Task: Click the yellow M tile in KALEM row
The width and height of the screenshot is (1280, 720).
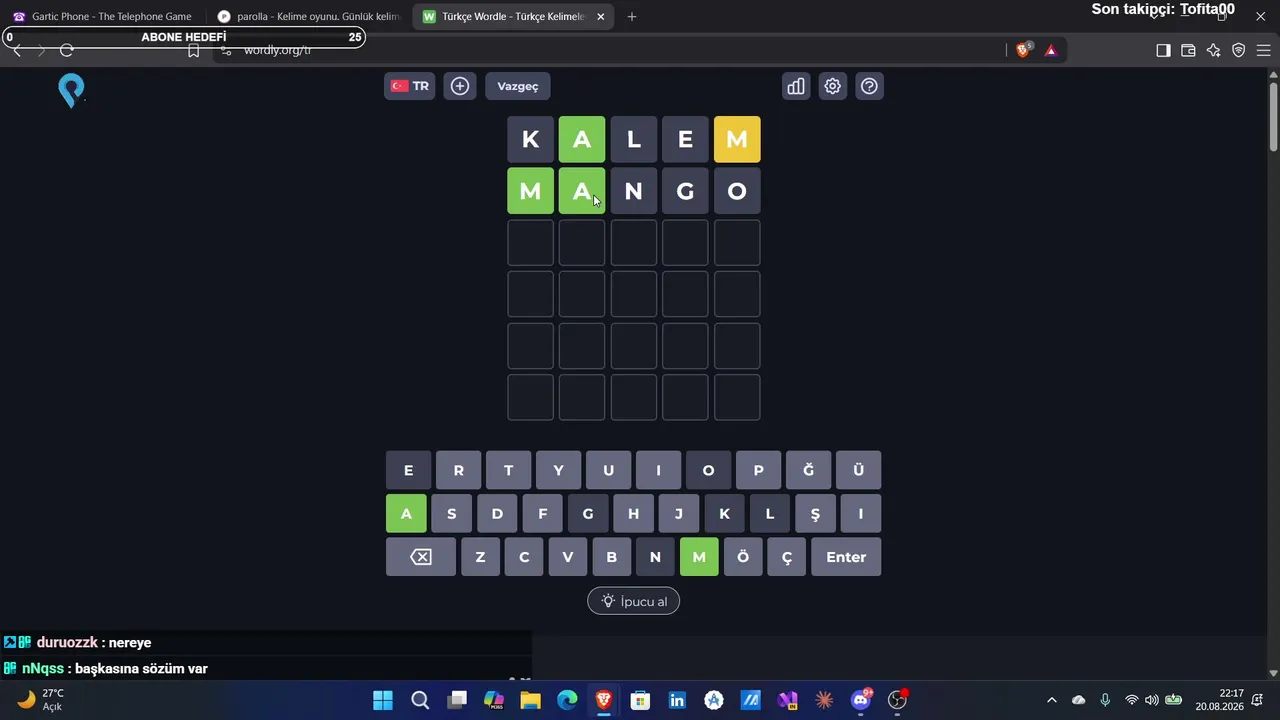Action: 737,139
